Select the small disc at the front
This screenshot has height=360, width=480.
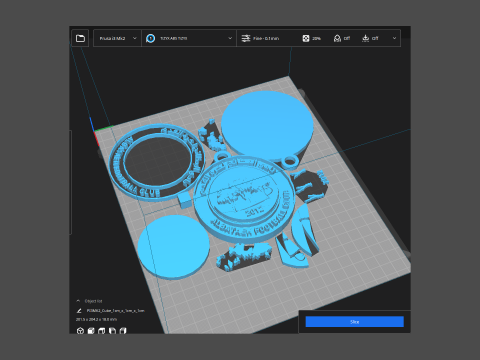173,247
